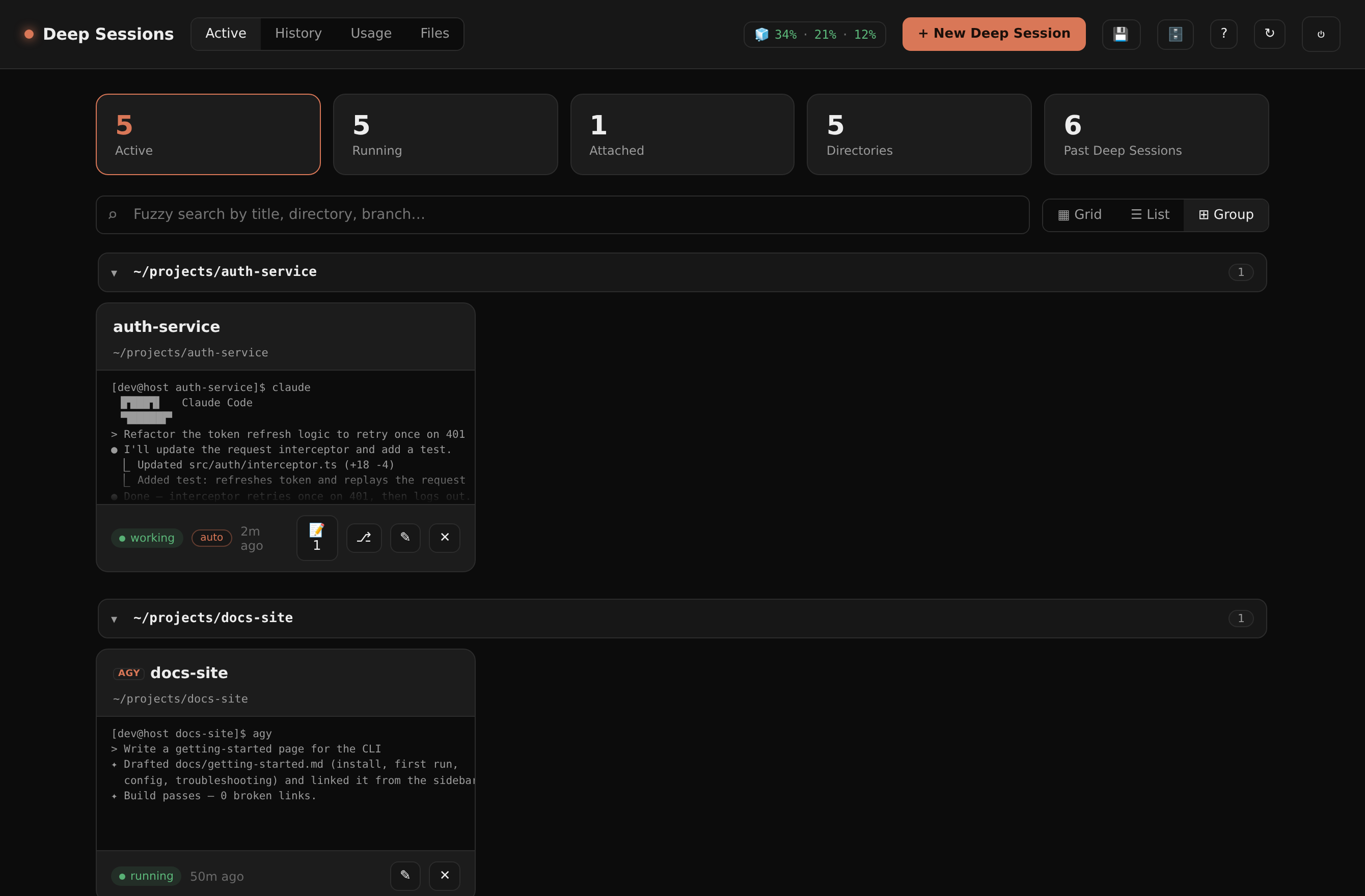
Task: Open the auth-service terminal preview
Action: [x=286, y=437]
